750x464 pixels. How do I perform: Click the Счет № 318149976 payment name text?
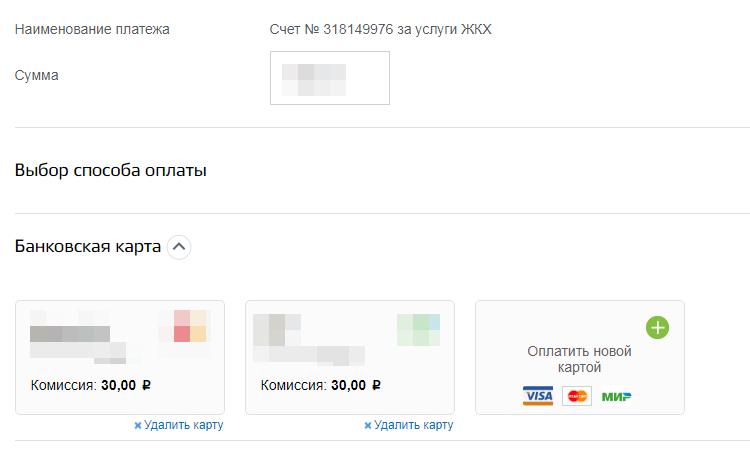[381, 29]
